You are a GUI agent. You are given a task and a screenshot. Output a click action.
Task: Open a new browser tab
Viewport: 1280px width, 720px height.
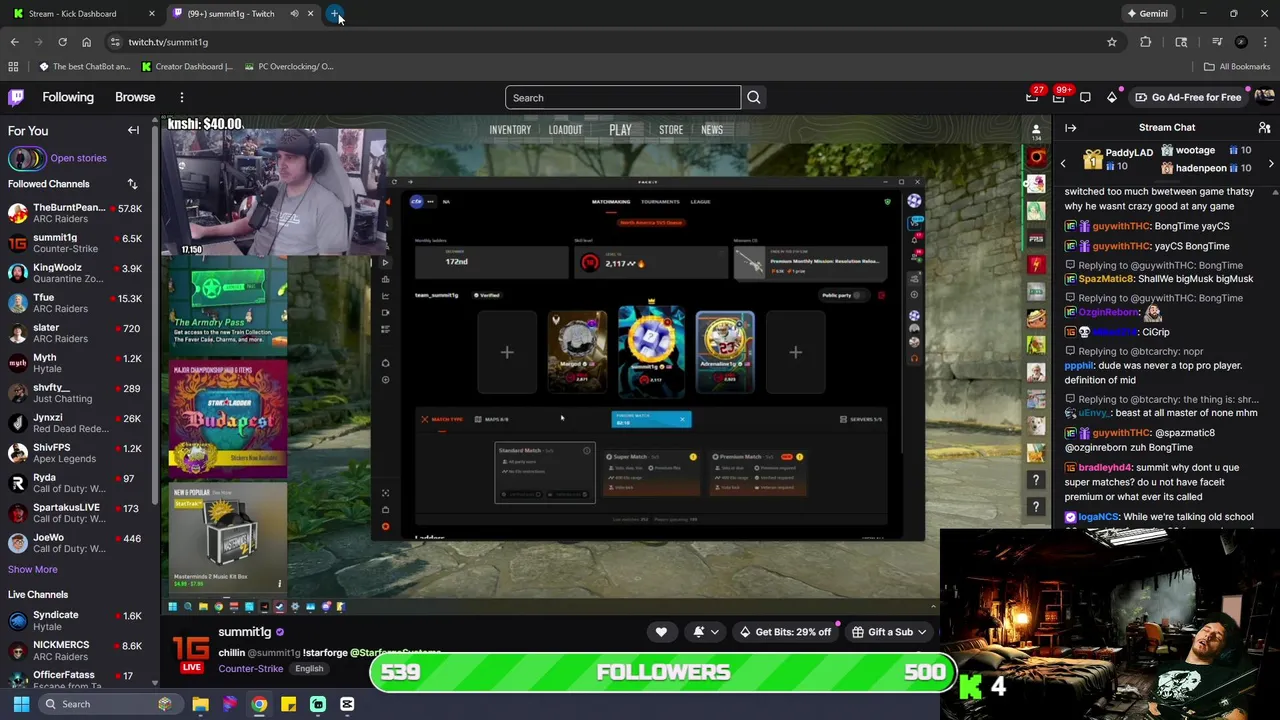tap(335, 14)
